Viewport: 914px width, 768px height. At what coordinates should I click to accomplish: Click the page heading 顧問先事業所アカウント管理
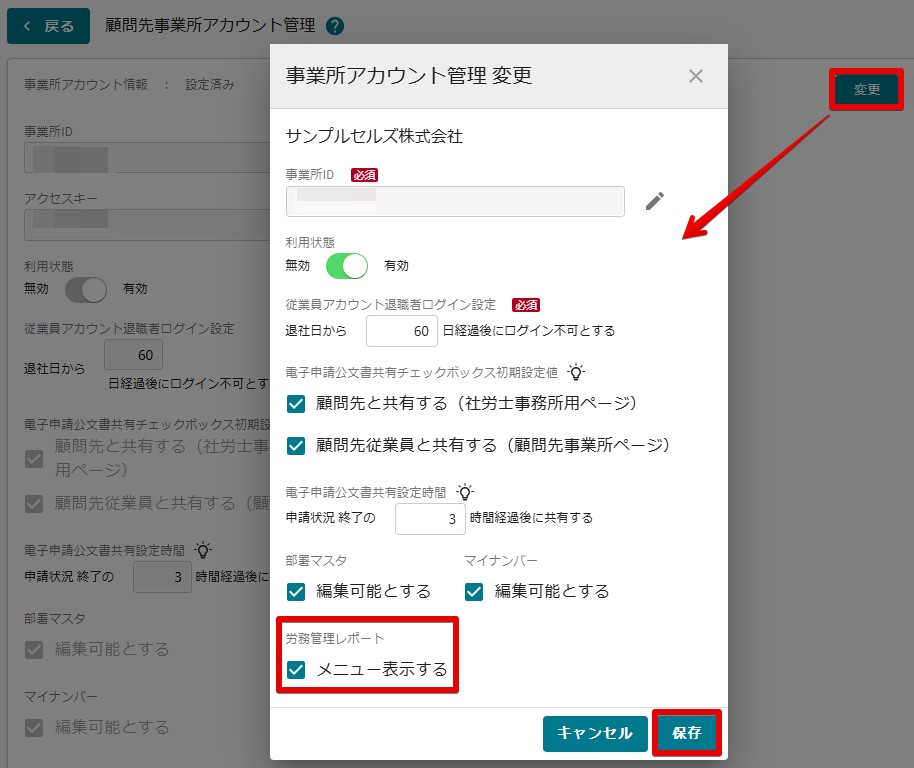[210, 26]
